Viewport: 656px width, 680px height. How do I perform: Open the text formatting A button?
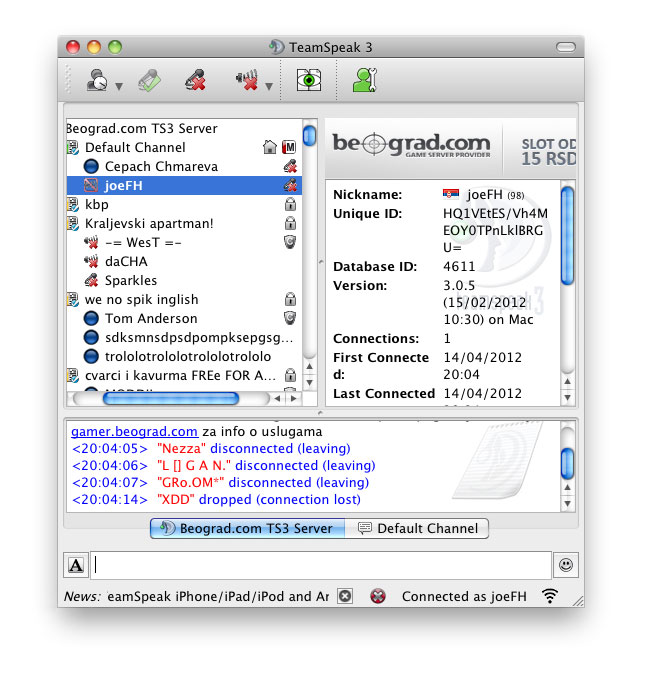(76, 565)
